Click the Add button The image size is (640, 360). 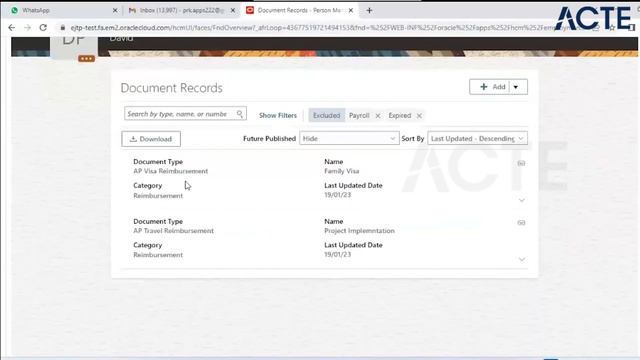(x=493, y=87)
